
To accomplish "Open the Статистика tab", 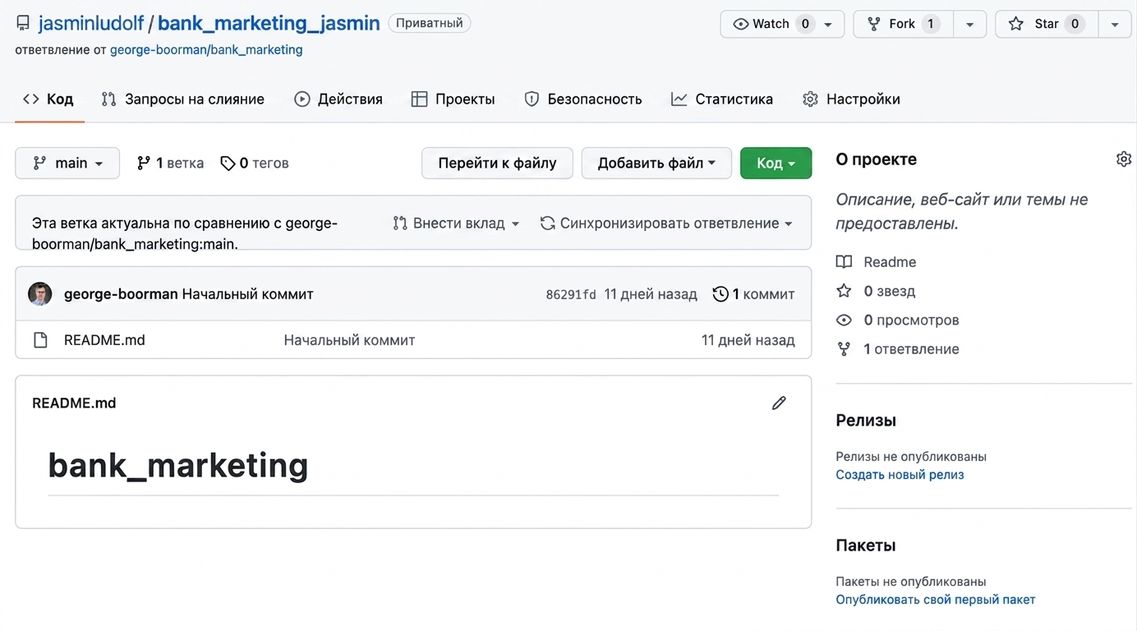I will [x=722, y=99].
